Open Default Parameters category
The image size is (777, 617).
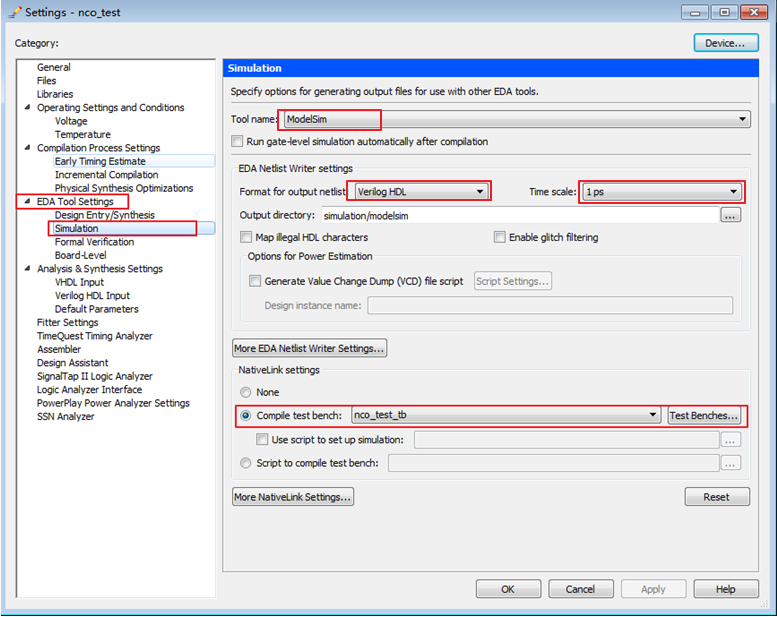pyautogui.click(x=97, y=309)
